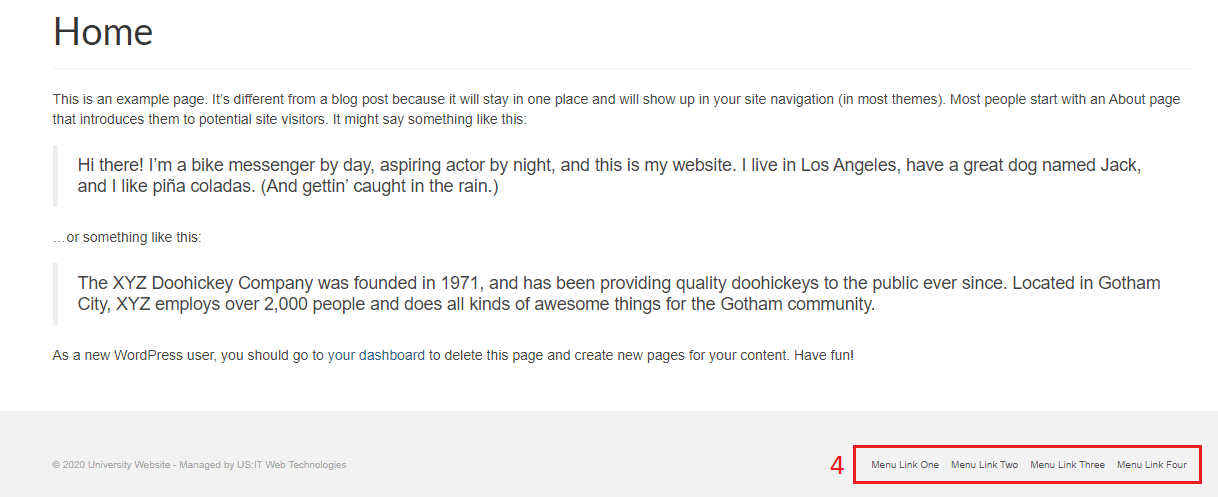The width and height of the screenshot is (1218, 497).
Task: Click the '© 2020 University Website' footer text
Action: pyautogui.click(x=112, y=465)
